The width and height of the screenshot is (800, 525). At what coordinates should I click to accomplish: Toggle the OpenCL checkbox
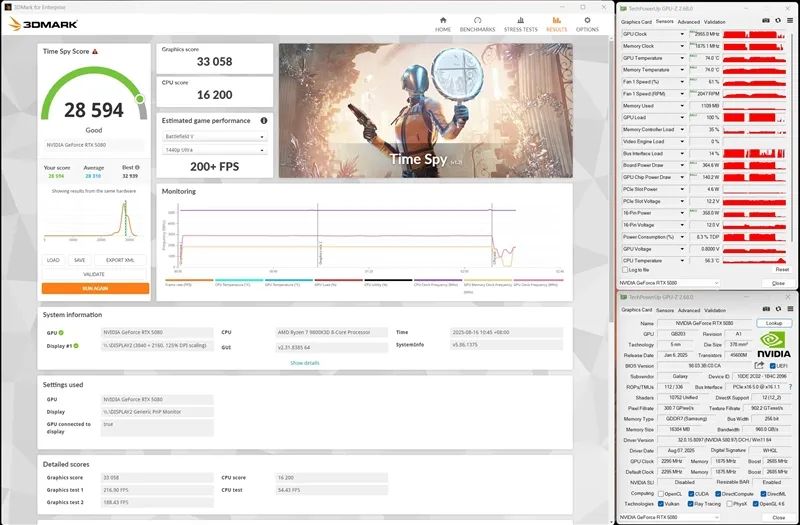pos(661,494)
